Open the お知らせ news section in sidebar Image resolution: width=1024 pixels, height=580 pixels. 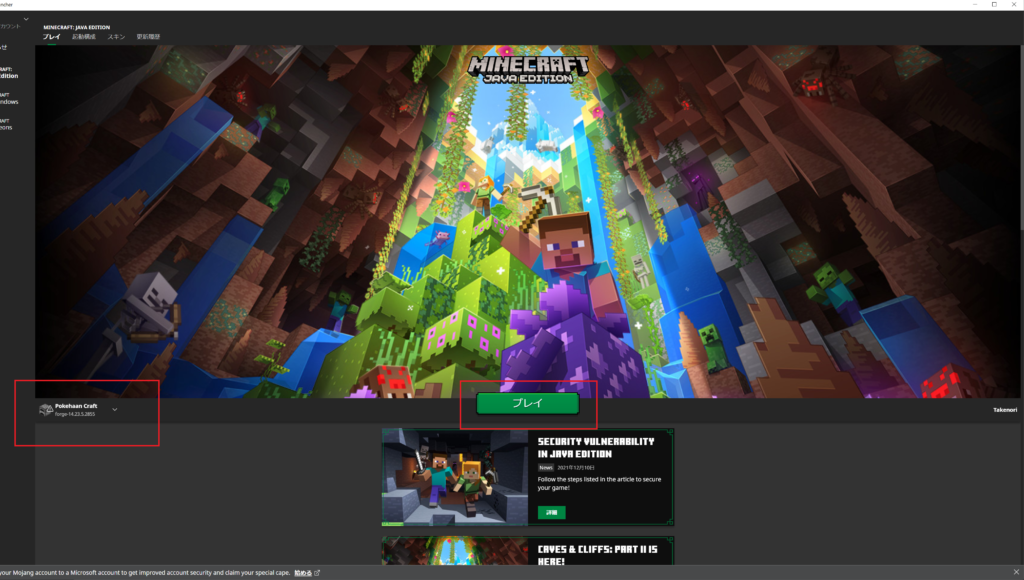coord(6,47)
